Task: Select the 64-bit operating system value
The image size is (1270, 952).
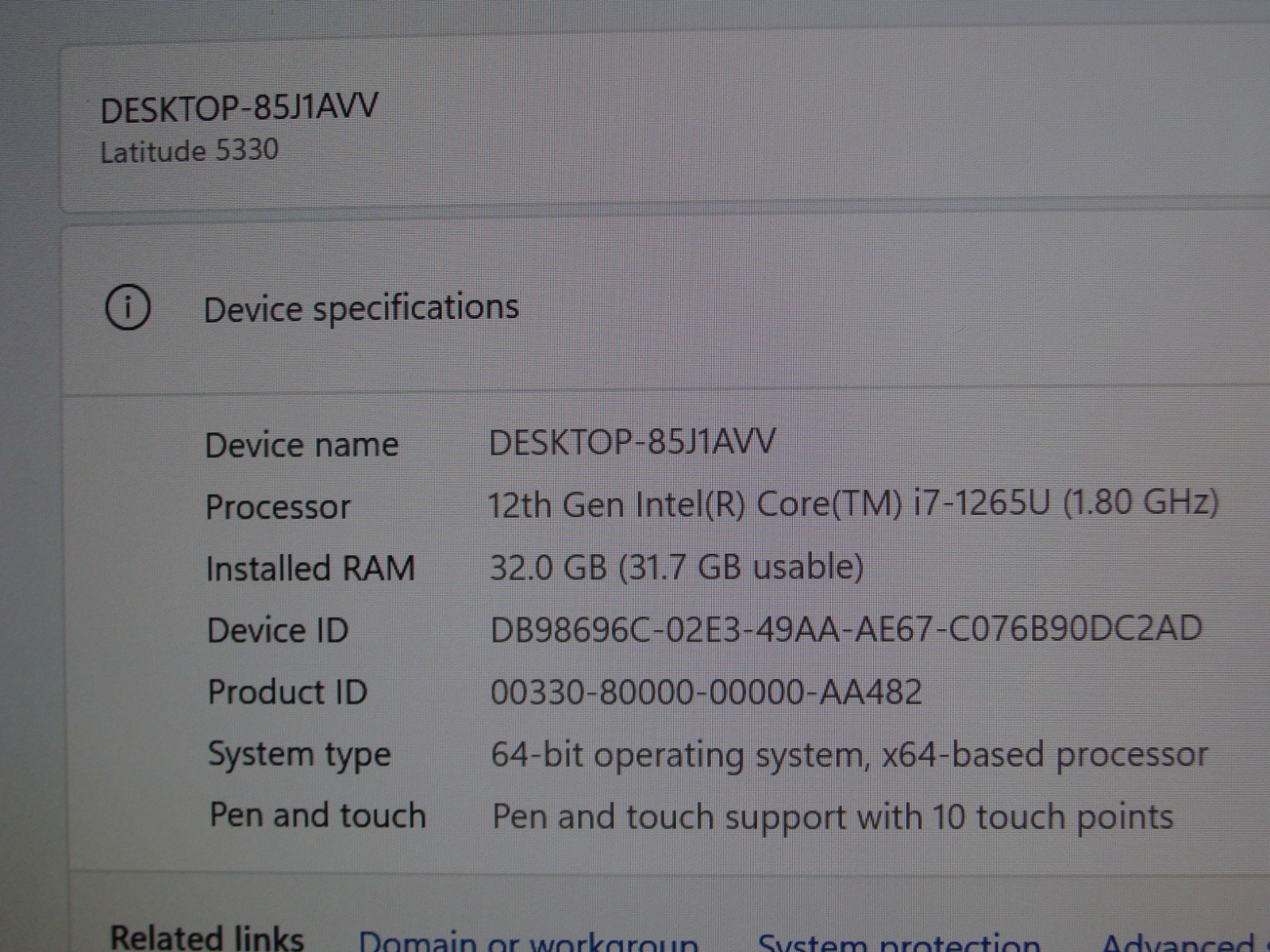Action: [849, 754]
